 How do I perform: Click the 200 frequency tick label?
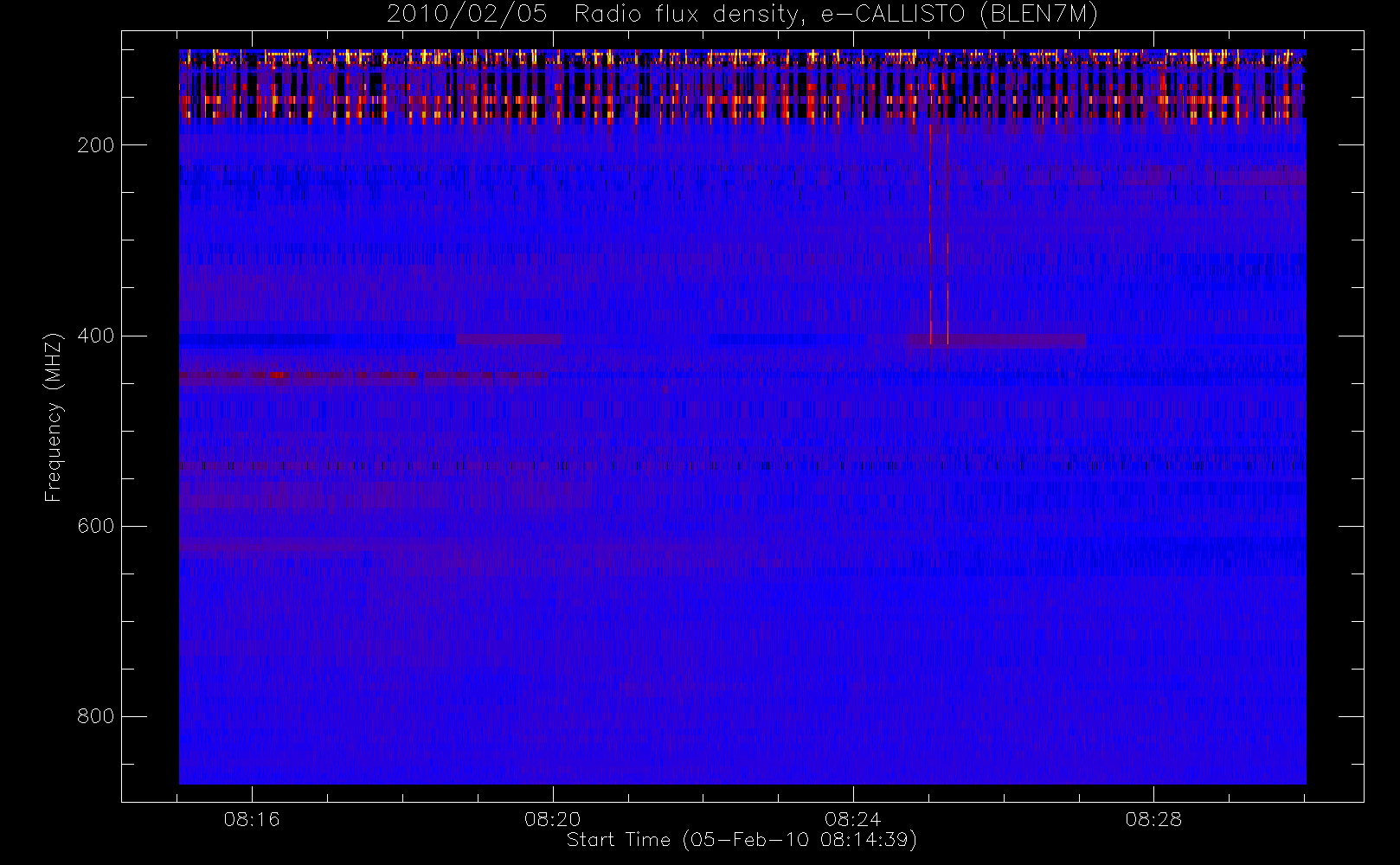95,145
